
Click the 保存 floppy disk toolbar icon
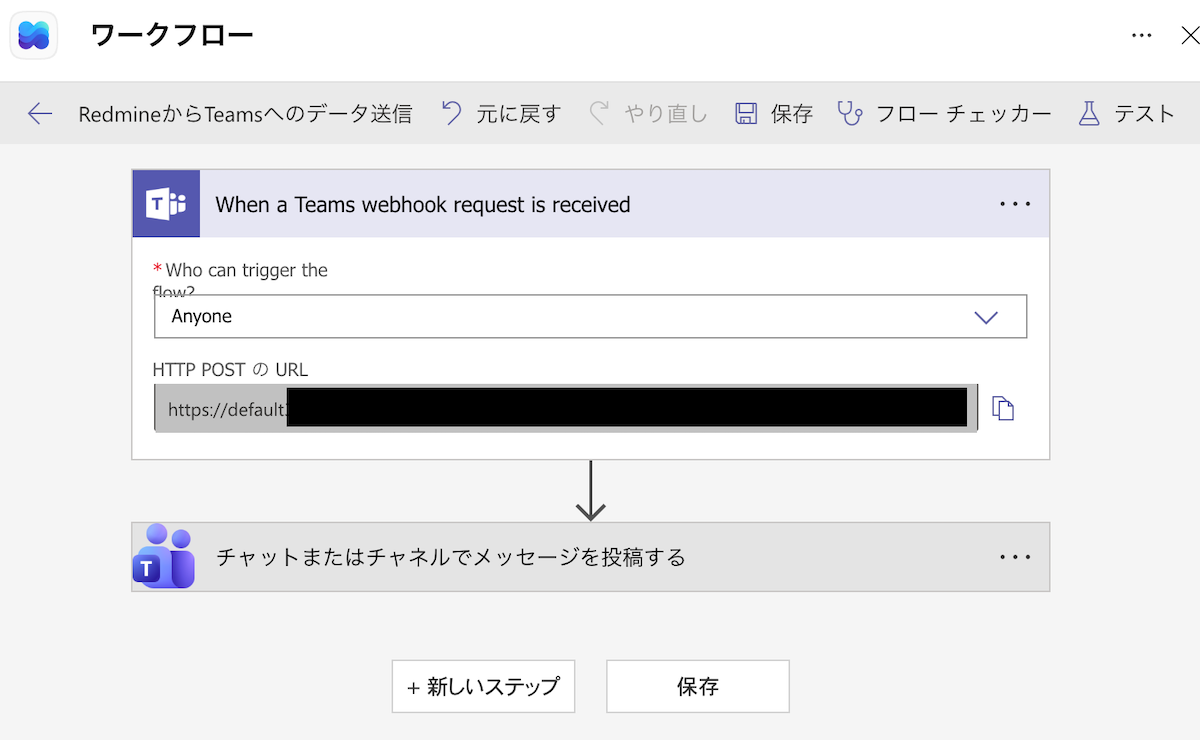point(746,113)
